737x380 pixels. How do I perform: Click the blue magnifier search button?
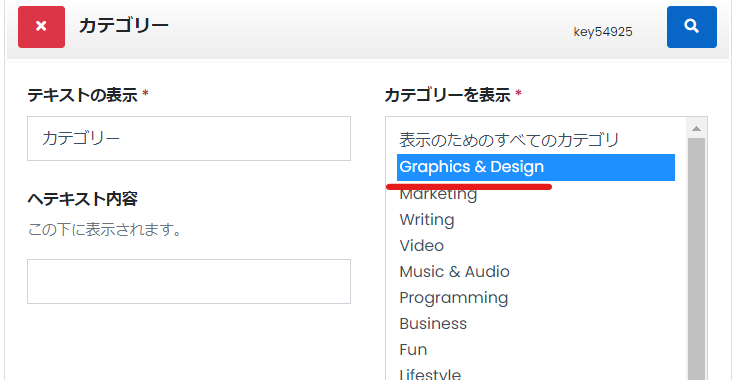point(691,27)
